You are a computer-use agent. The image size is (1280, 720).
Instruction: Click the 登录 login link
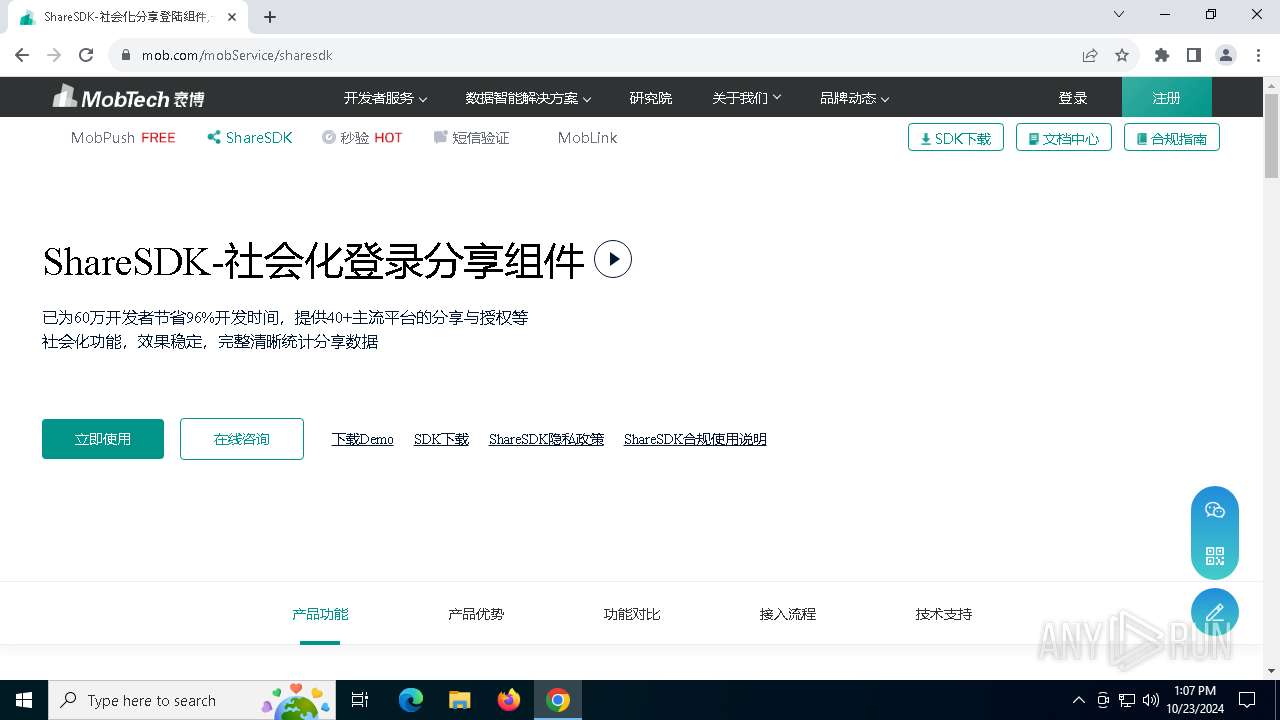coord(1073,98)
